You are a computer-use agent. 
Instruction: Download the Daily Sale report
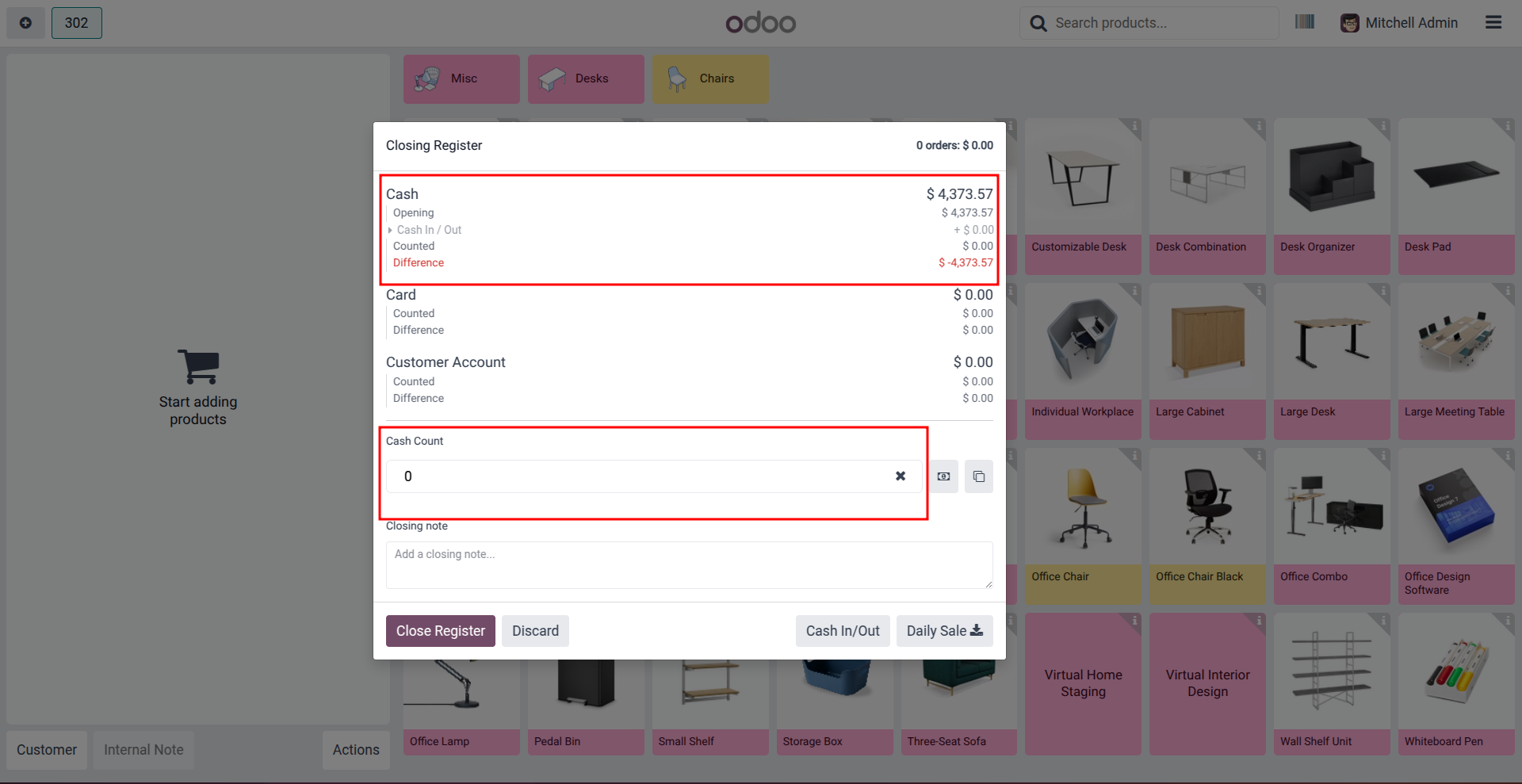pyautogui.click(x=945, y=631)
